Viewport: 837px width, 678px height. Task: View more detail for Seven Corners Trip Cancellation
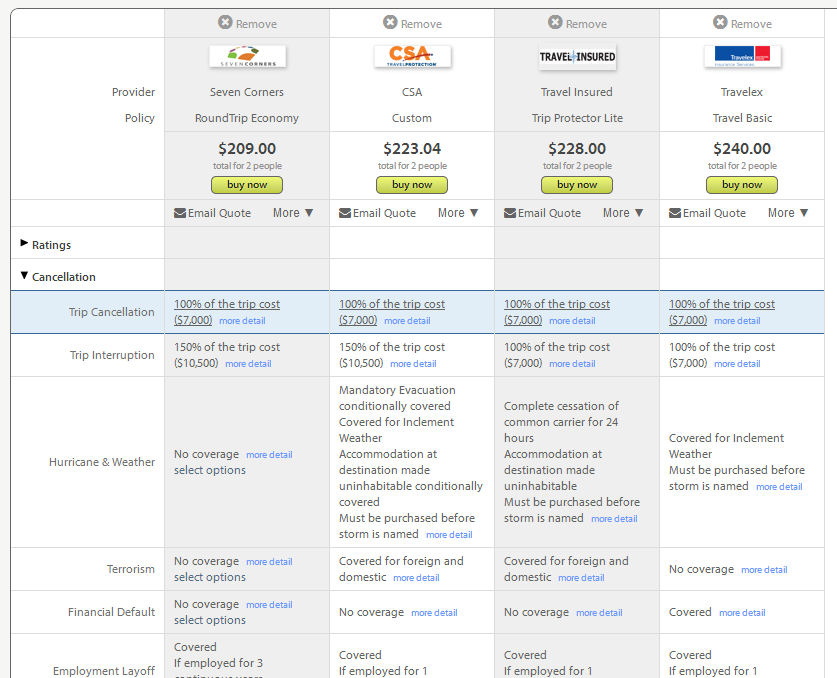242,321
